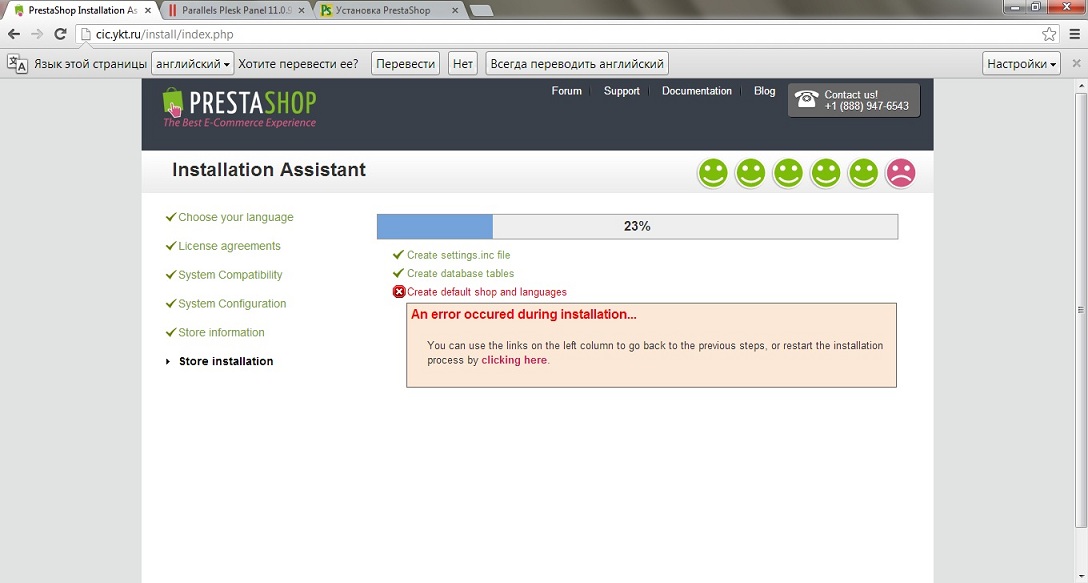Restart installation via clicking here link
The image size is (1088, 583).
coord(513,360)
